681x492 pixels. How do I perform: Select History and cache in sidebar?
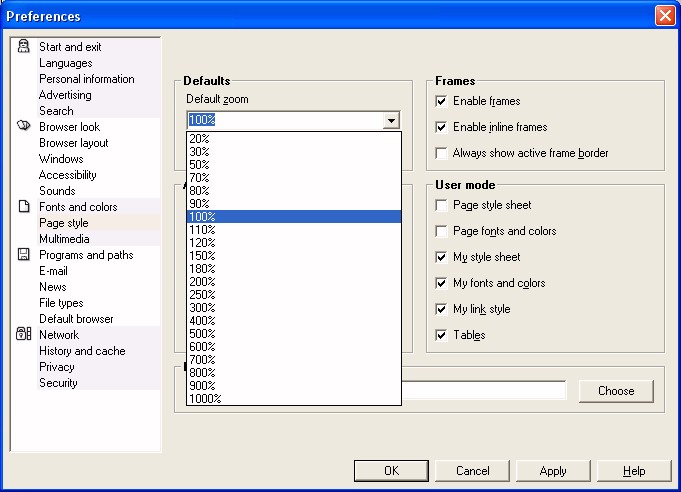pyautogui.click(x=82, y=351)
